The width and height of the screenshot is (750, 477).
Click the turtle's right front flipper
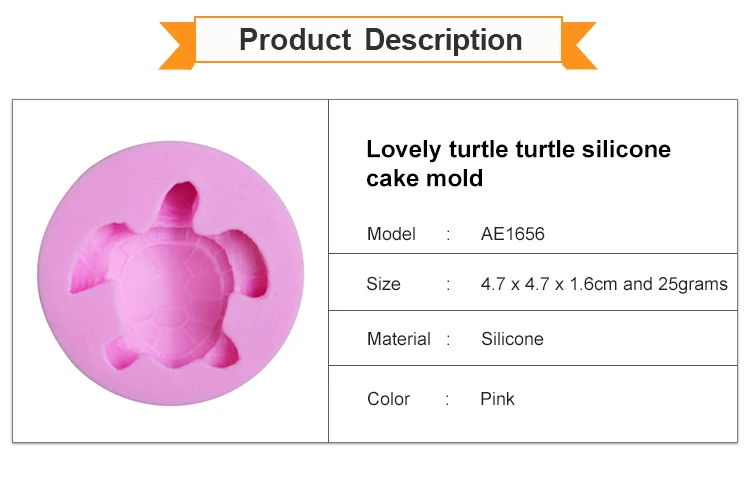(244, 263)
